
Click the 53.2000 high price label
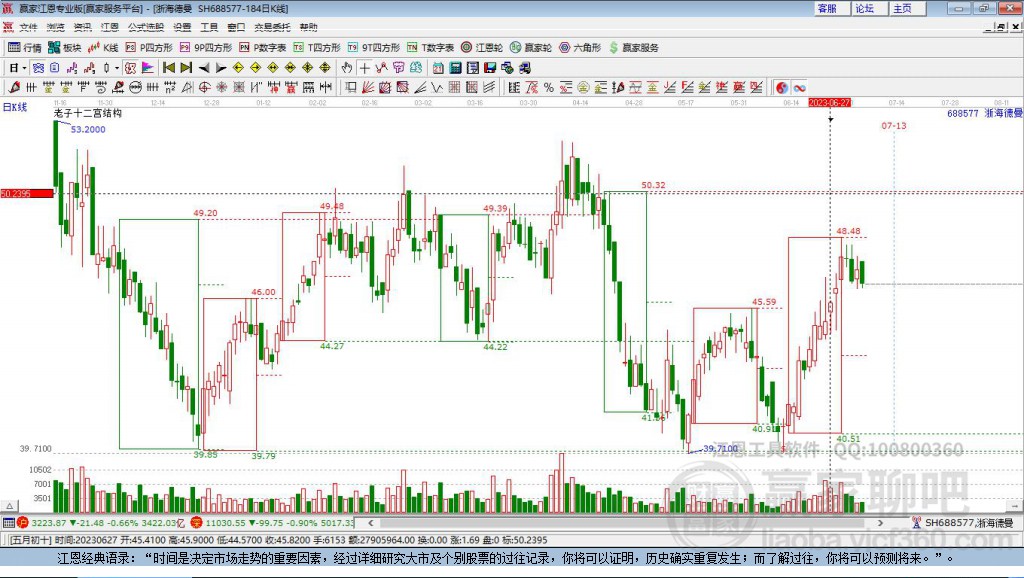88,129
